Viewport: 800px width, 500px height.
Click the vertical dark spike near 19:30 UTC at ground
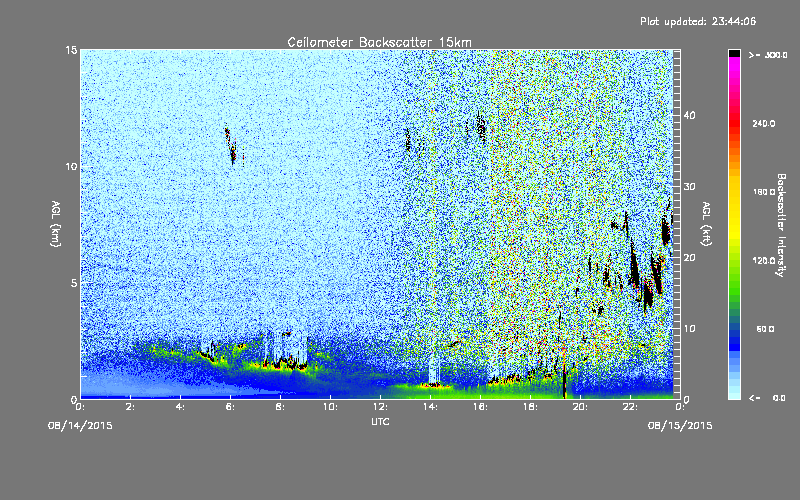[564, 380]
